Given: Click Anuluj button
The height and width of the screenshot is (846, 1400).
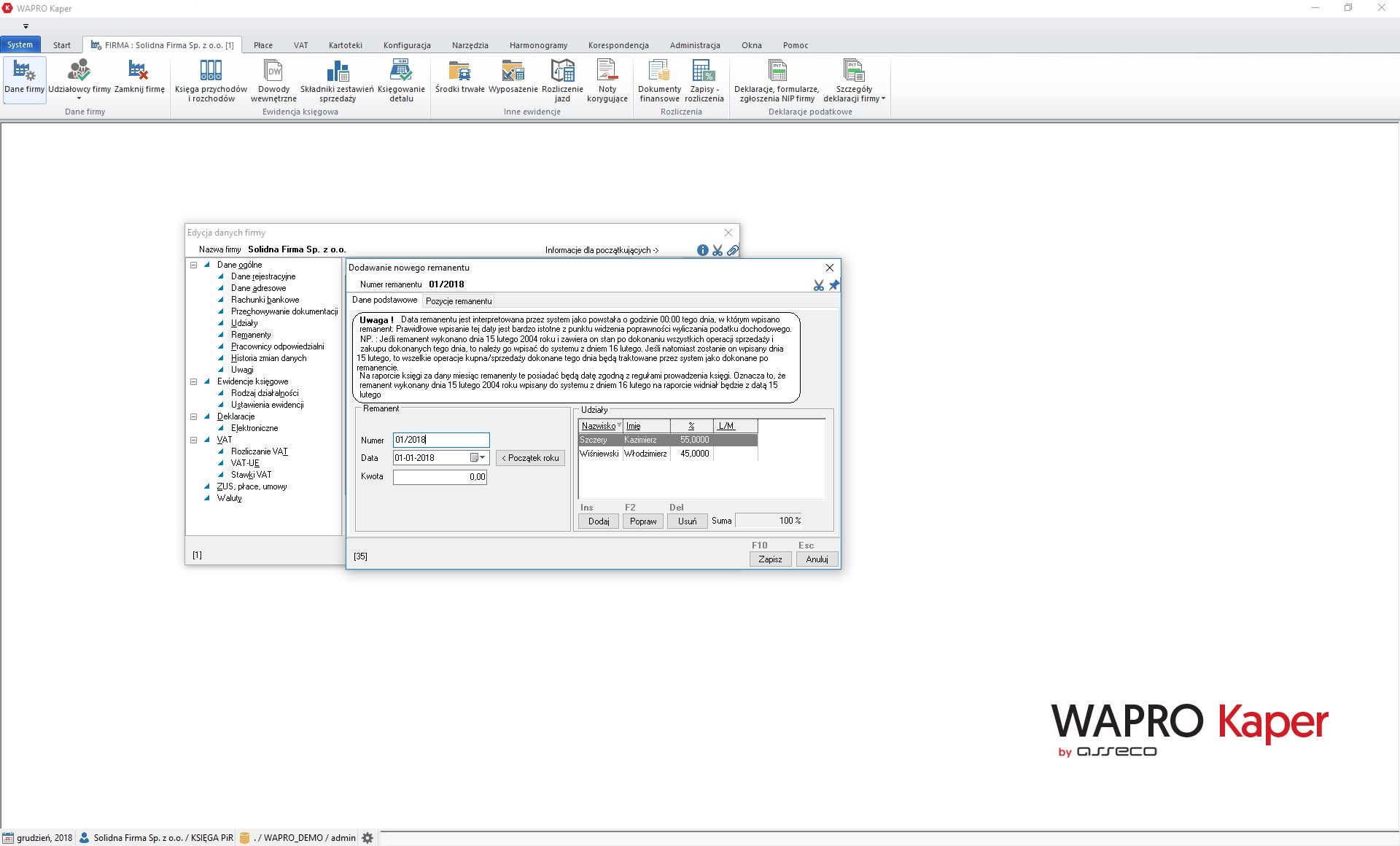Looking at the screenshot, I should (x=817, y=559).
